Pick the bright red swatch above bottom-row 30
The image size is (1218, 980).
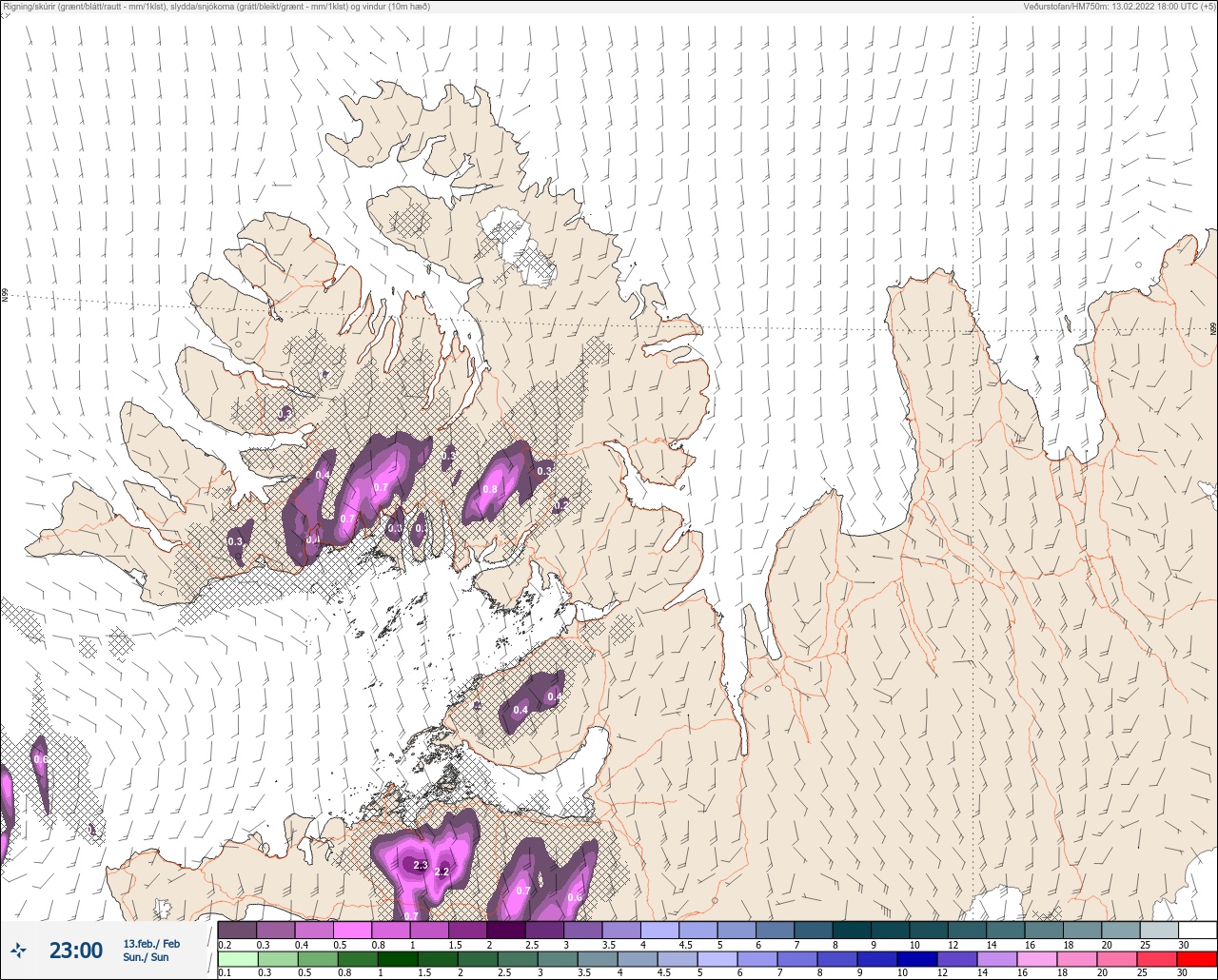1197,959
